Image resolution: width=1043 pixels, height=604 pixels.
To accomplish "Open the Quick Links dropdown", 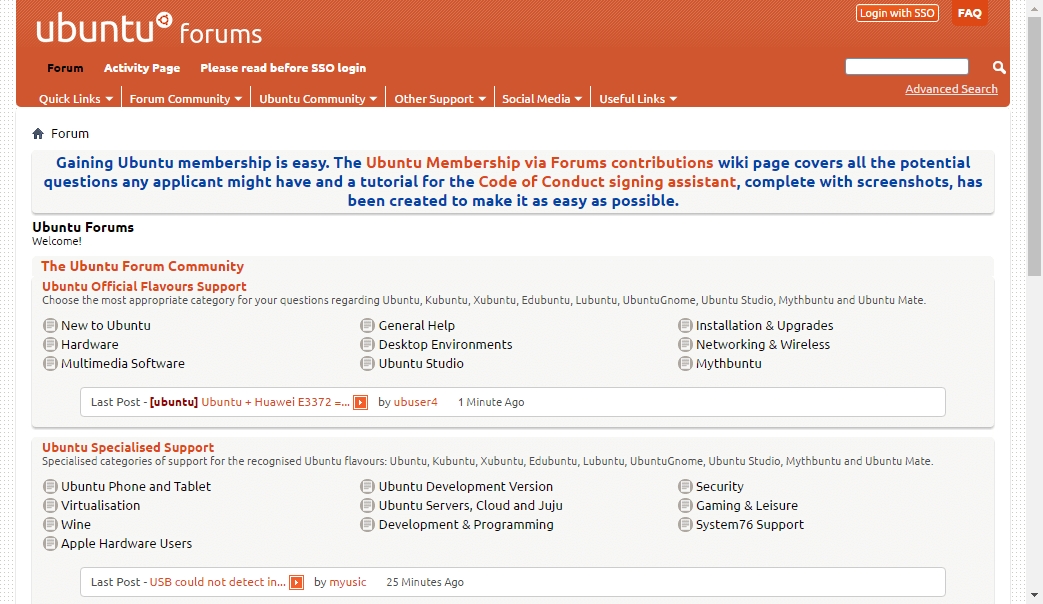I will (x=76, y=98).
